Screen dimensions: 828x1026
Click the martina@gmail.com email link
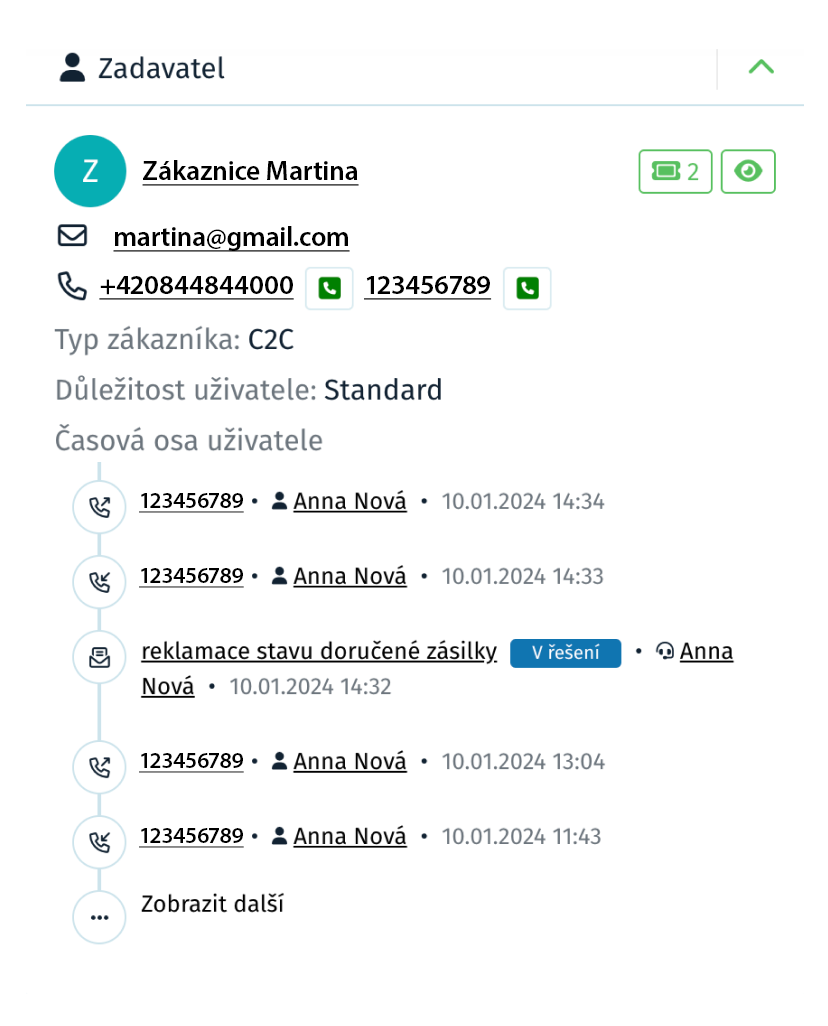pyautogui.click(x=231, y=237)
